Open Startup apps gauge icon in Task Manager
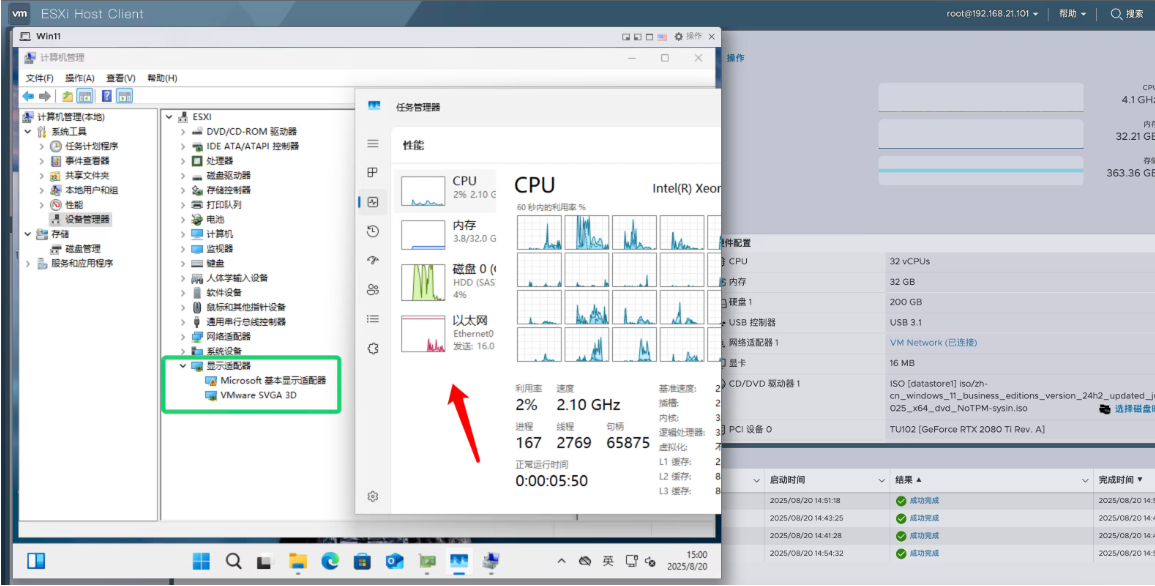This screenshot has width=1155, height=586. [373, 260]
